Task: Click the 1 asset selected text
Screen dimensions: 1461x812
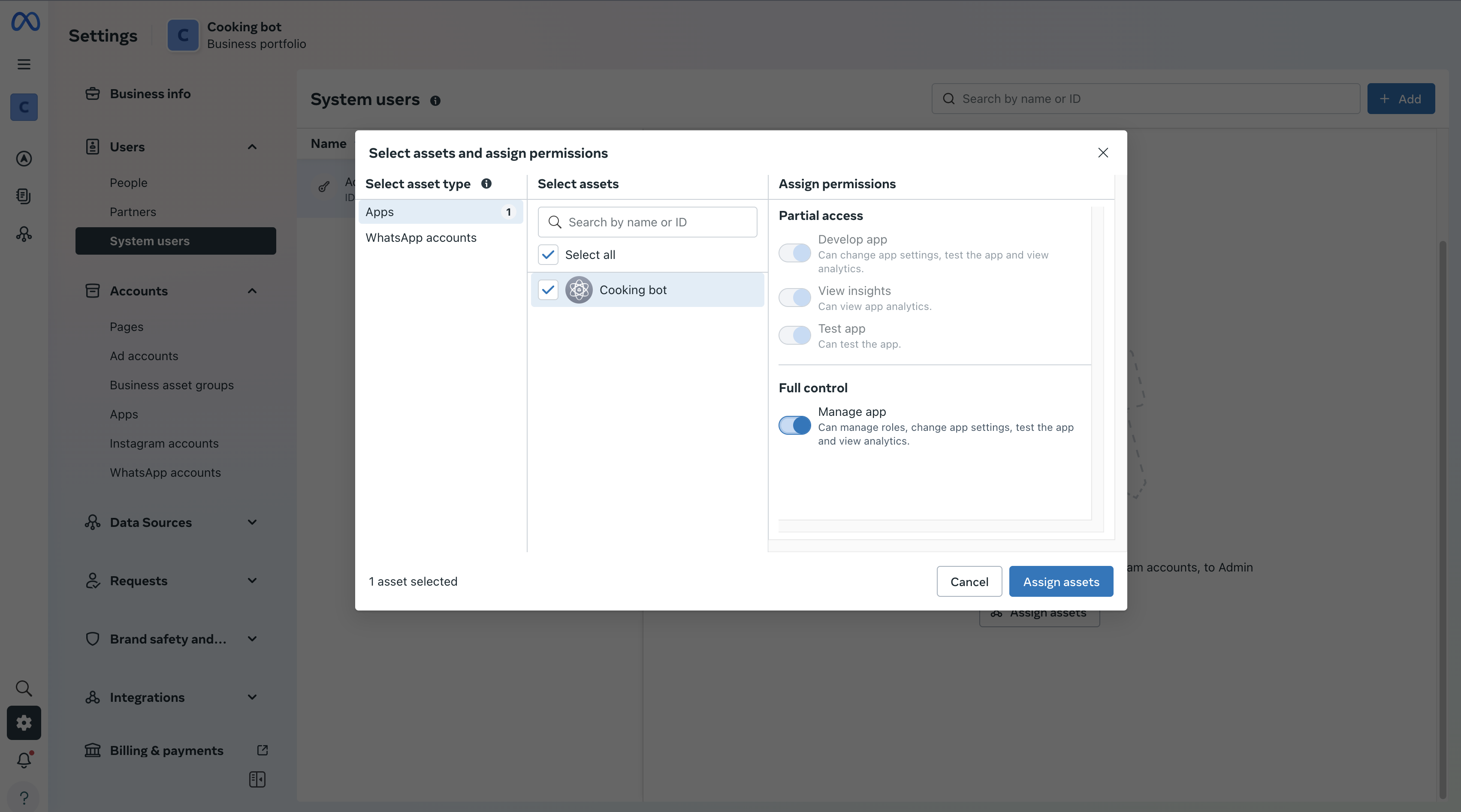Action: 413,581
